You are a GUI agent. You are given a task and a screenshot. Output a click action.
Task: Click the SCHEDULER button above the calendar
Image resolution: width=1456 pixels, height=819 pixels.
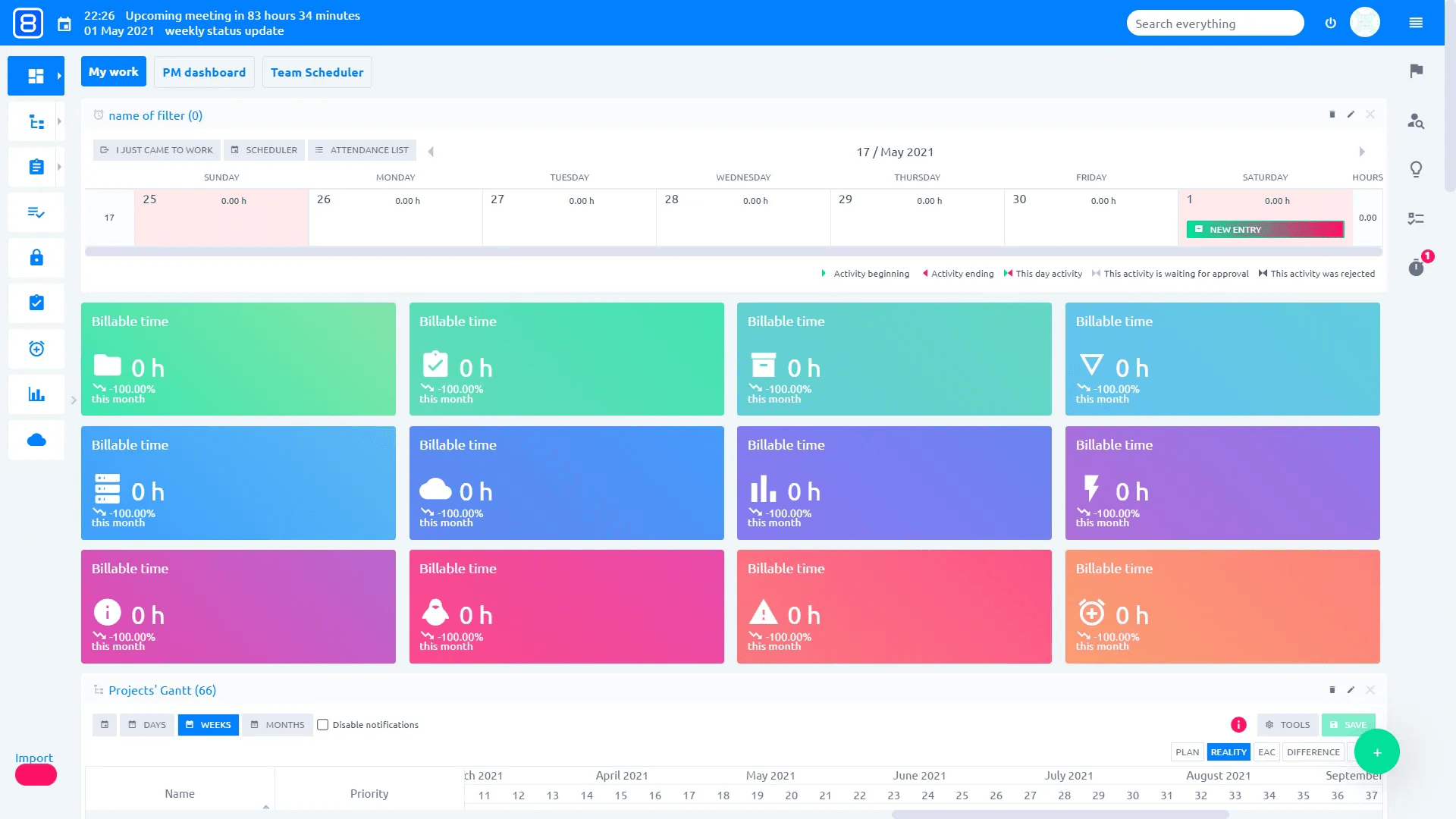(264, 149)
